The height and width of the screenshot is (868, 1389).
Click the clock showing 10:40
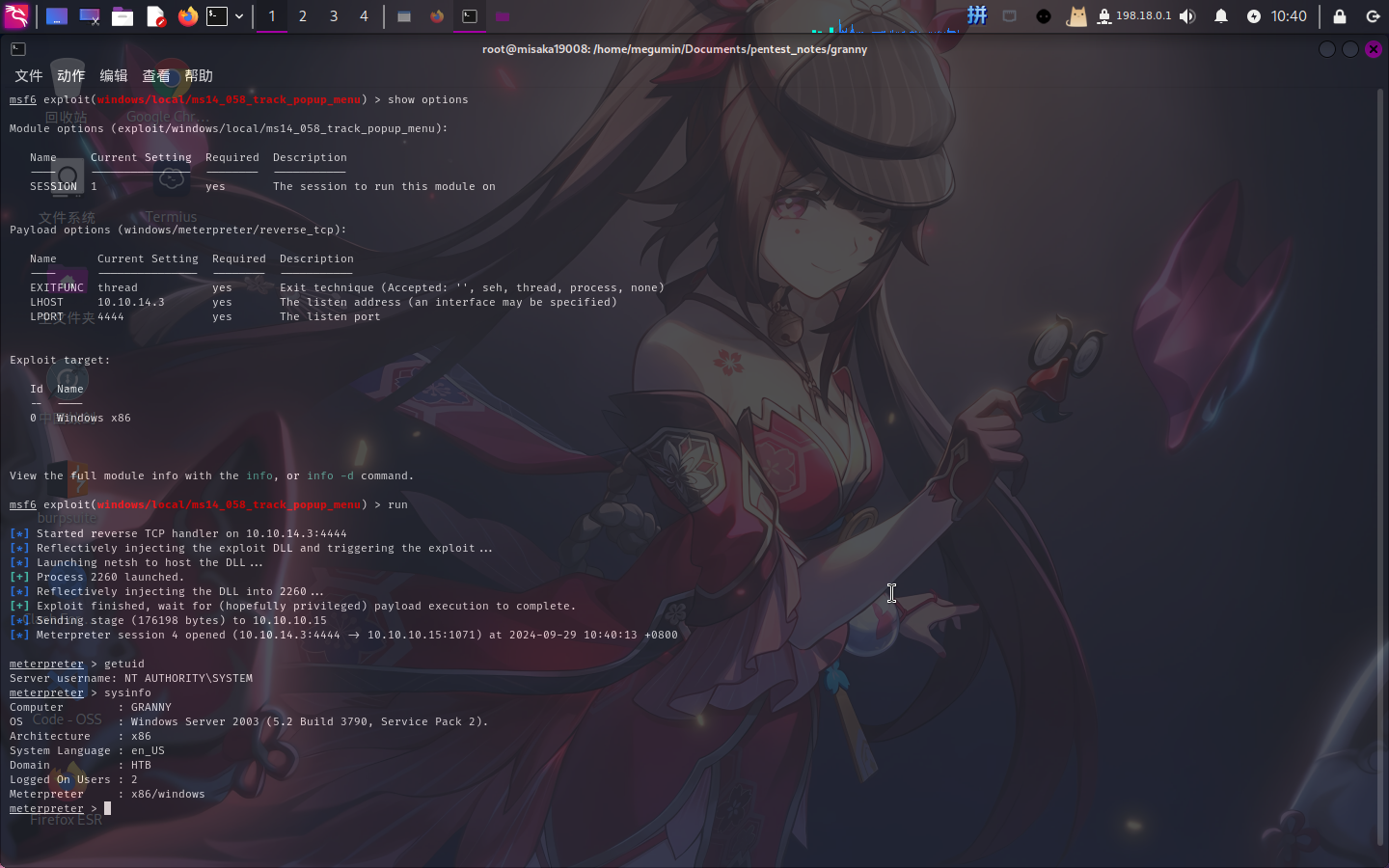tap(1289, 16)
